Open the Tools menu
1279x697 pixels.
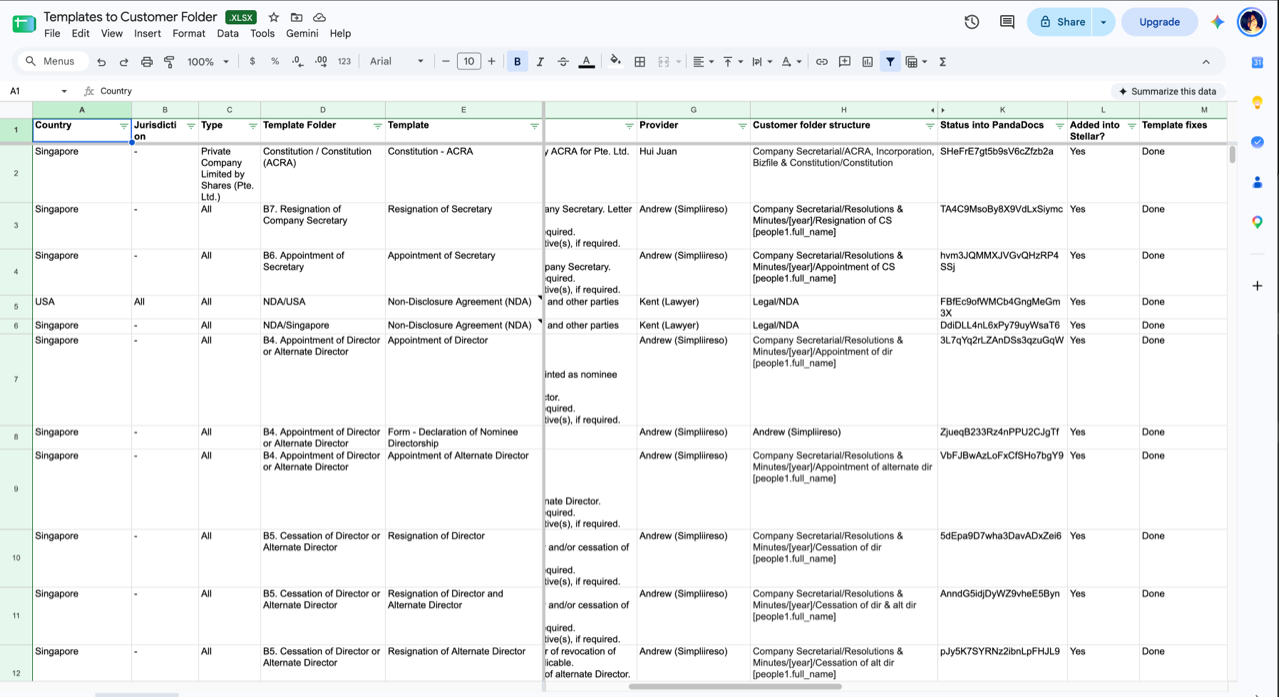coord(262,34)
